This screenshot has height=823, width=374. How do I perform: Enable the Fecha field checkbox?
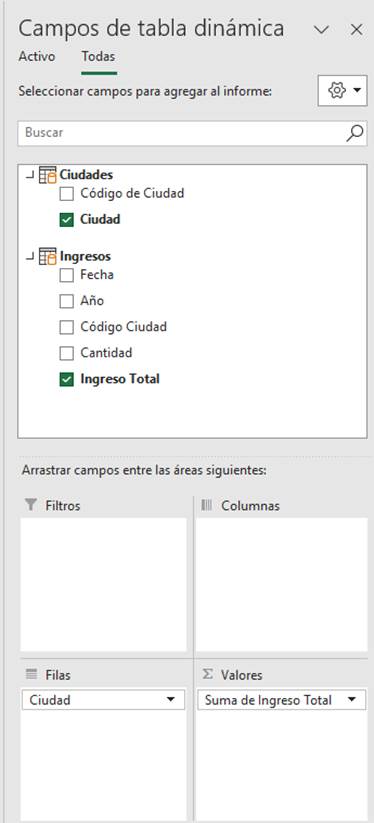pos(67,276)
